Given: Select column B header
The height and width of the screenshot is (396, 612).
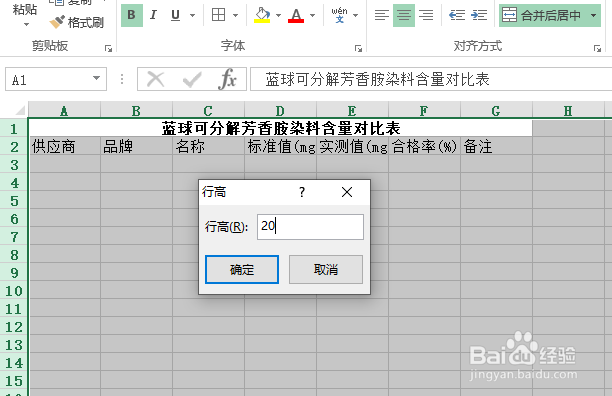Looking at the screenshot, I should point(136,111).
